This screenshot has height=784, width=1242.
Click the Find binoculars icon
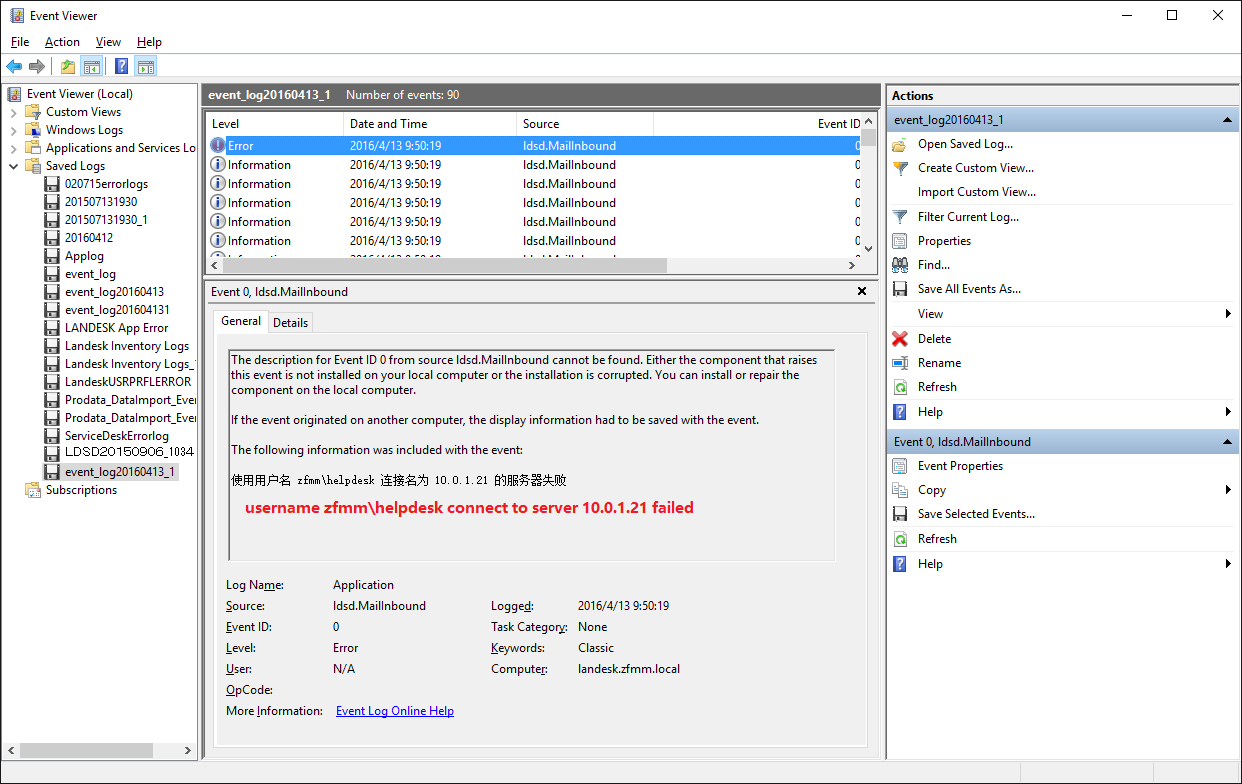[x=899, y=265]
